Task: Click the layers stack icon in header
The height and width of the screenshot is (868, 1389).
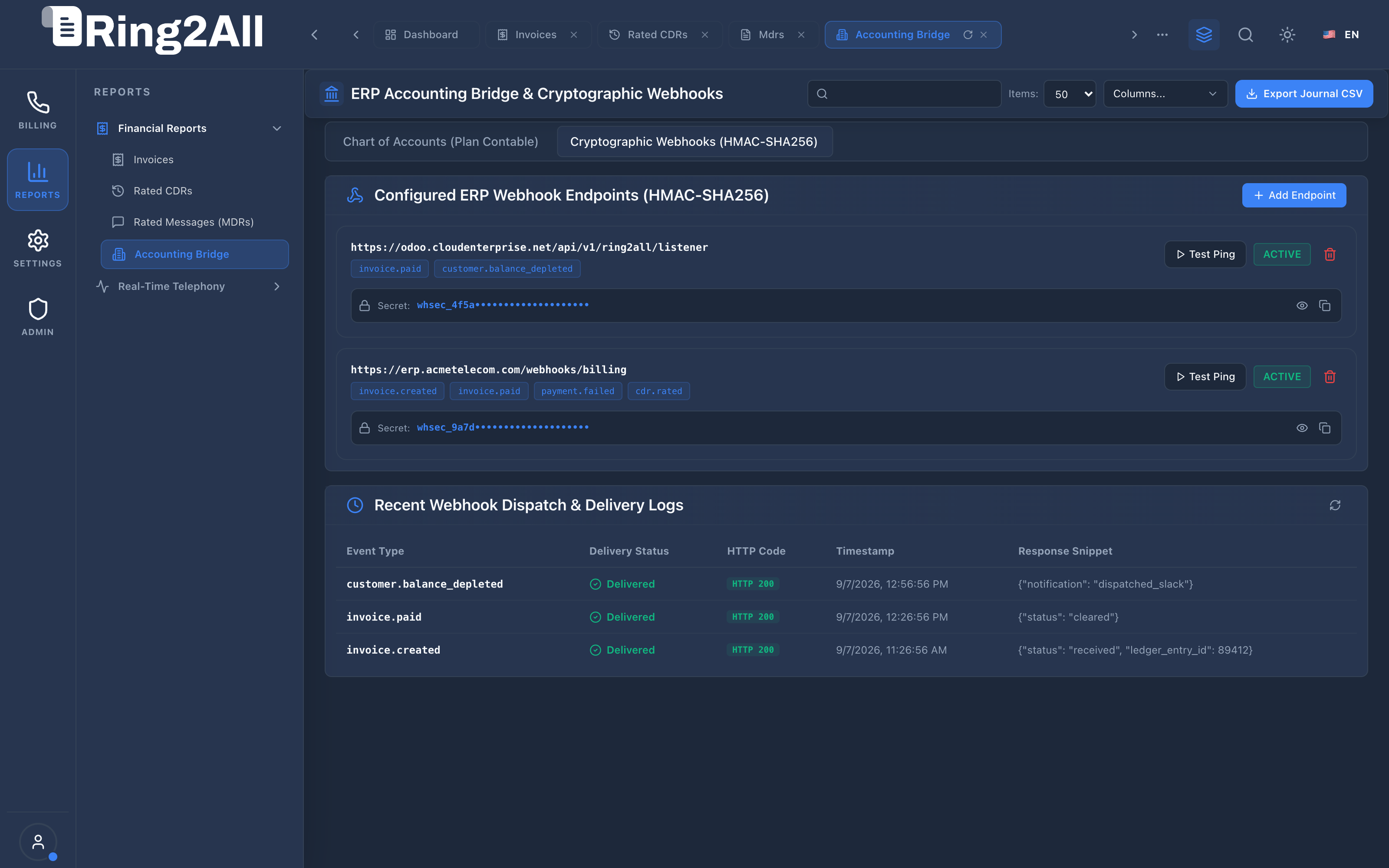Action: pyautogui.click(x=1204, y=35)
